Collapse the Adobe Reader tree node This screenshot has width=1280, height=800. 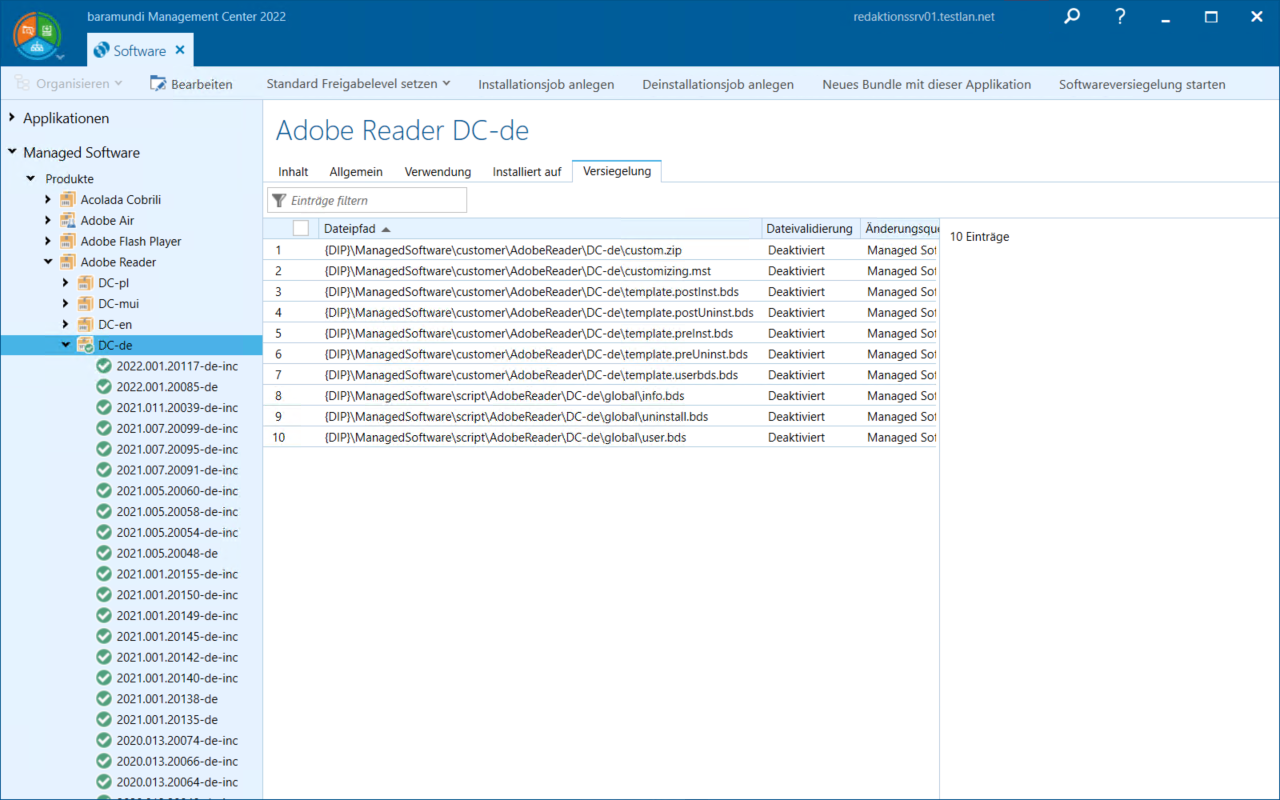(48, 262)
